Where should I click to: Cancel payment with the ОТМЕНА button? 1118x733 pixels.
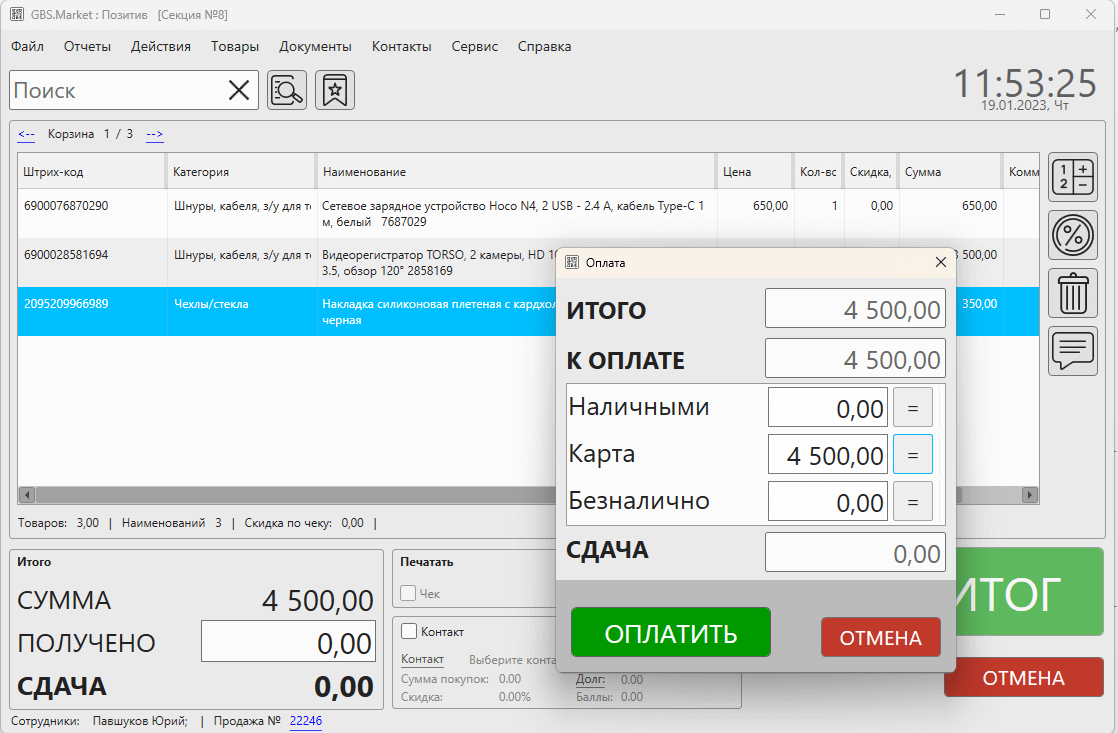pos(880,637)
